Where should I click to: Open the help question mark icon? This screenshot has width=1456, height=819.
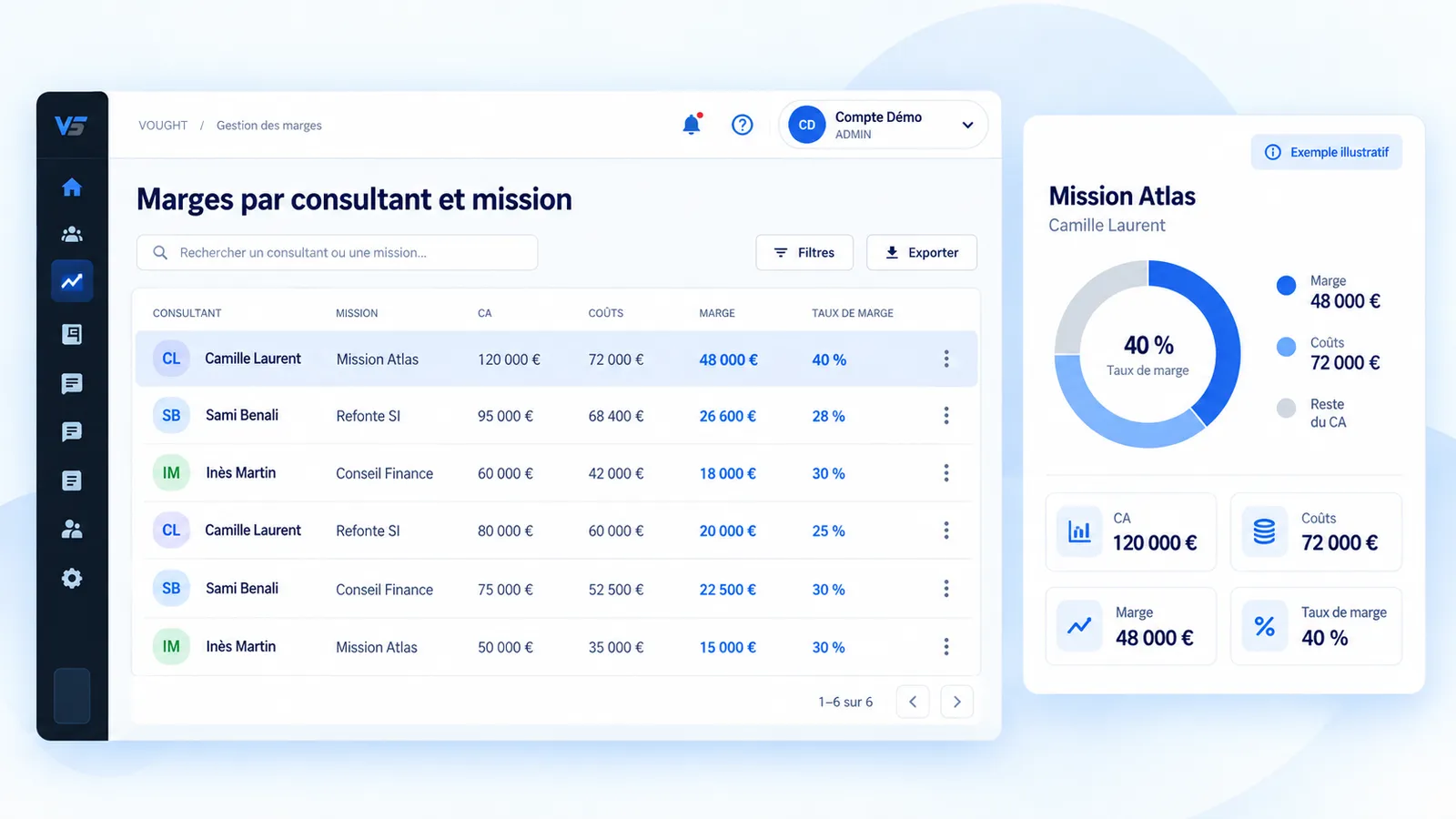pos(743,125)
